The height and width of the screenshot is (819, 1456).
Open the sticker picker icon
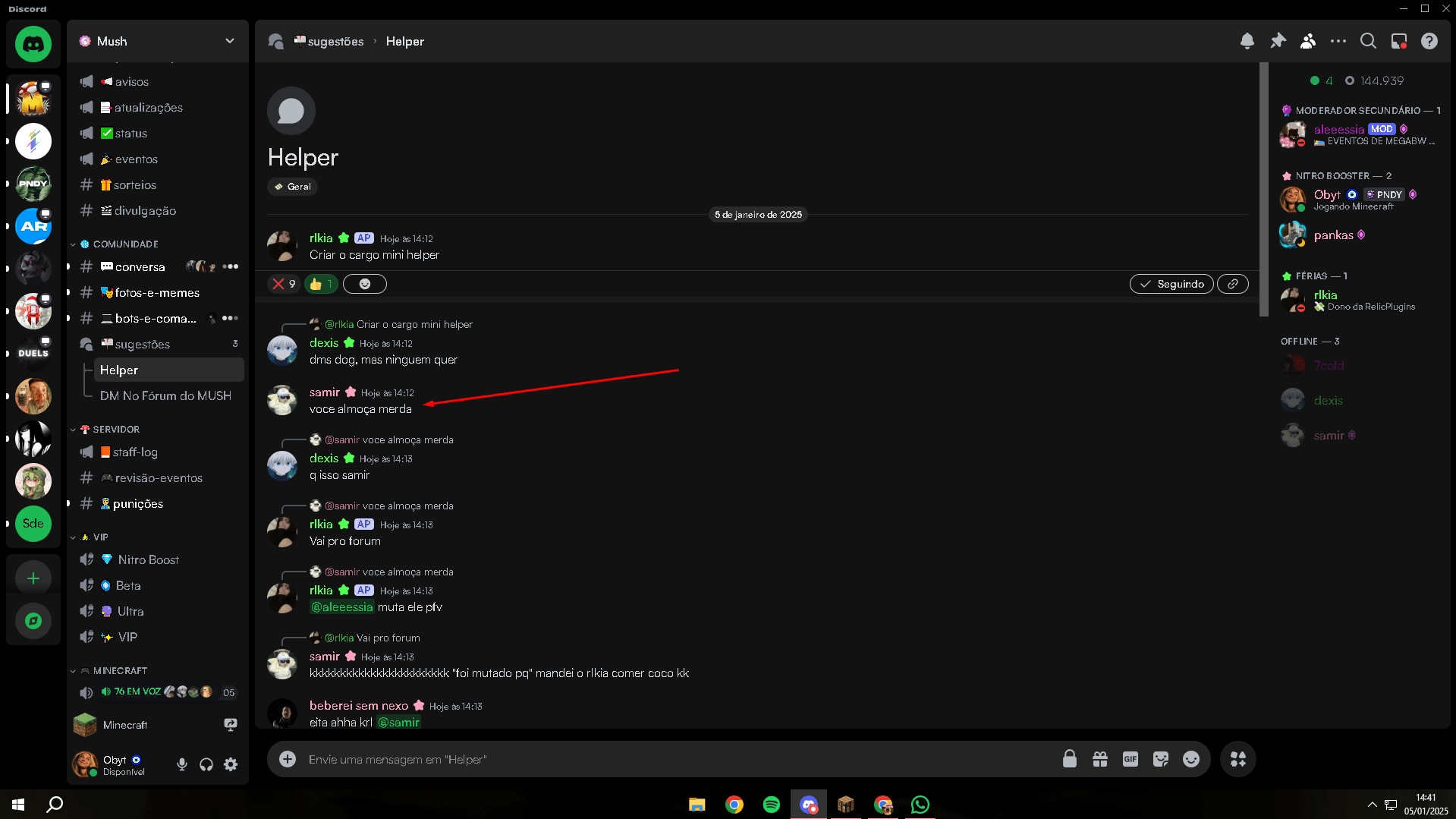[1161, 759]
